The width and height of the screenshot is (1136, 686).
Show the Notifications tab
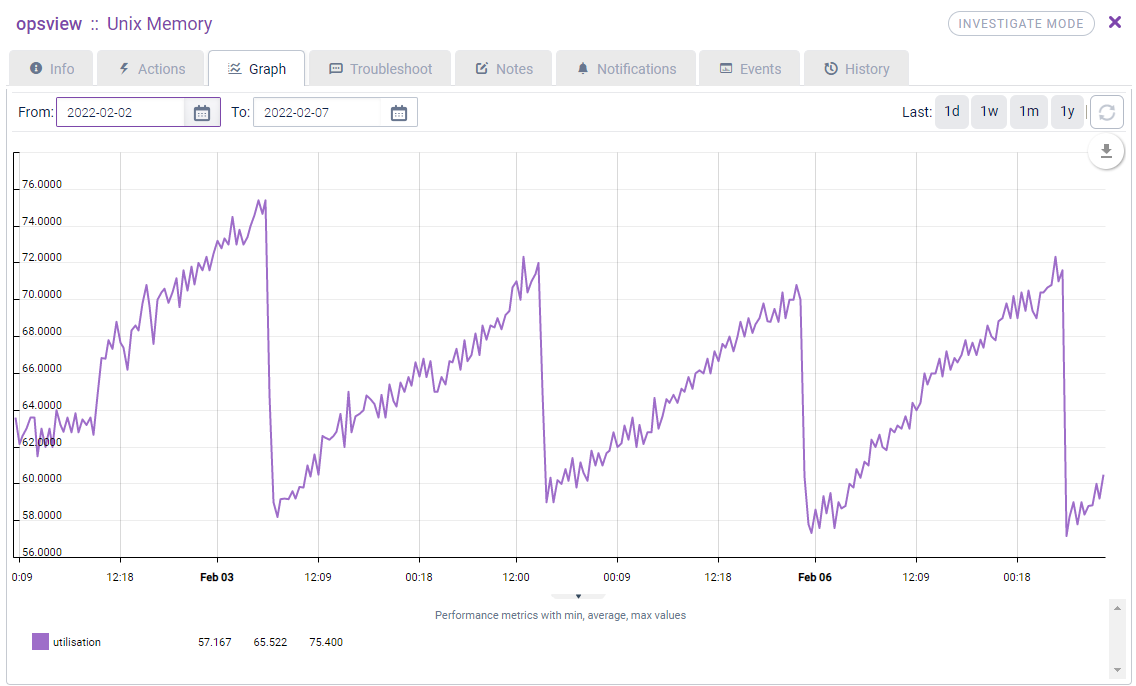tap(626, 69)
